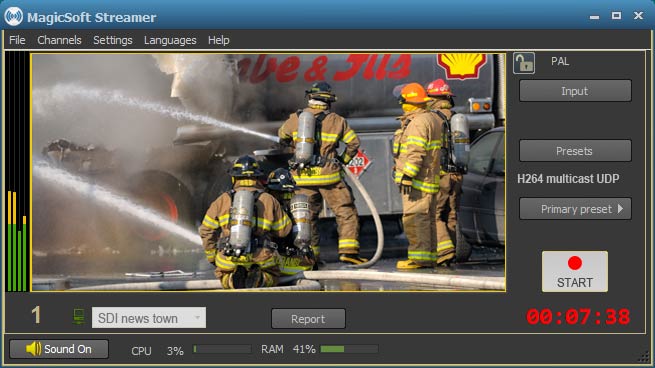Open the Channels menu
Image resolution: width=655 pixels, height=368 pixels.
pos(59,40)
